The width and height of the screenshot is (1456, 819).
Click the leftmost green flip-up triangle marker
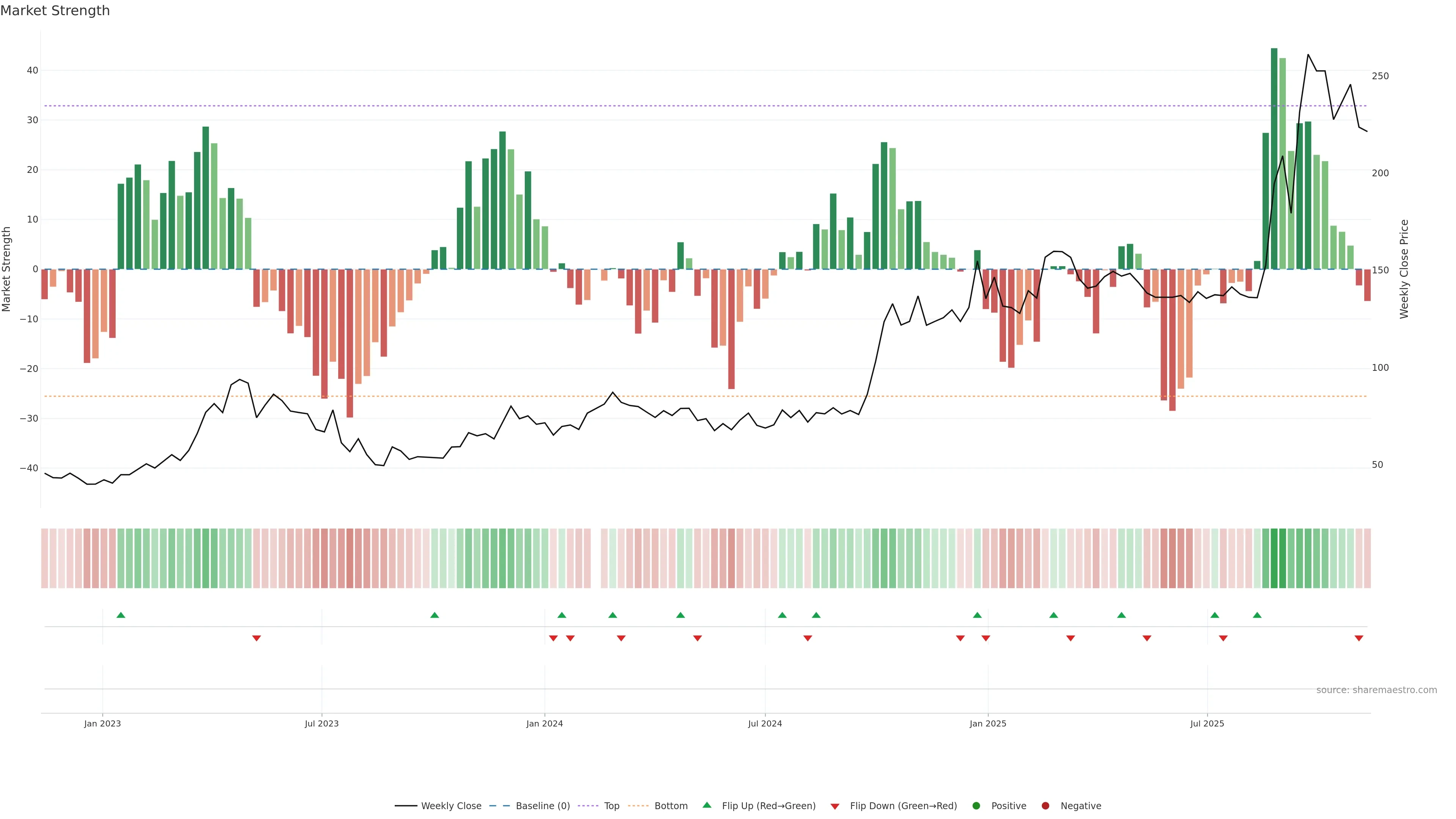121,615
